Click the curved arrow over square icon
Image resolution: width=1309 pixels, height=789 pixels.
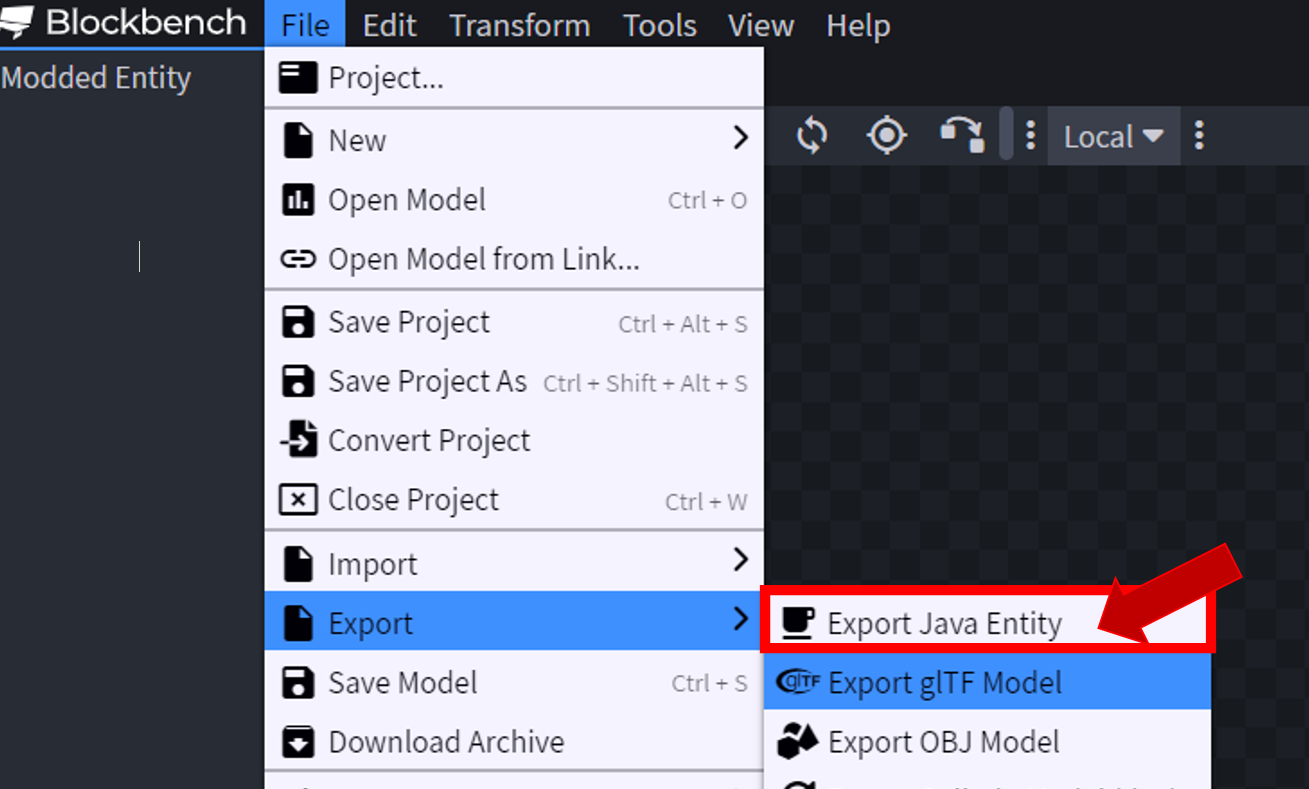click(x=962, y=135)
